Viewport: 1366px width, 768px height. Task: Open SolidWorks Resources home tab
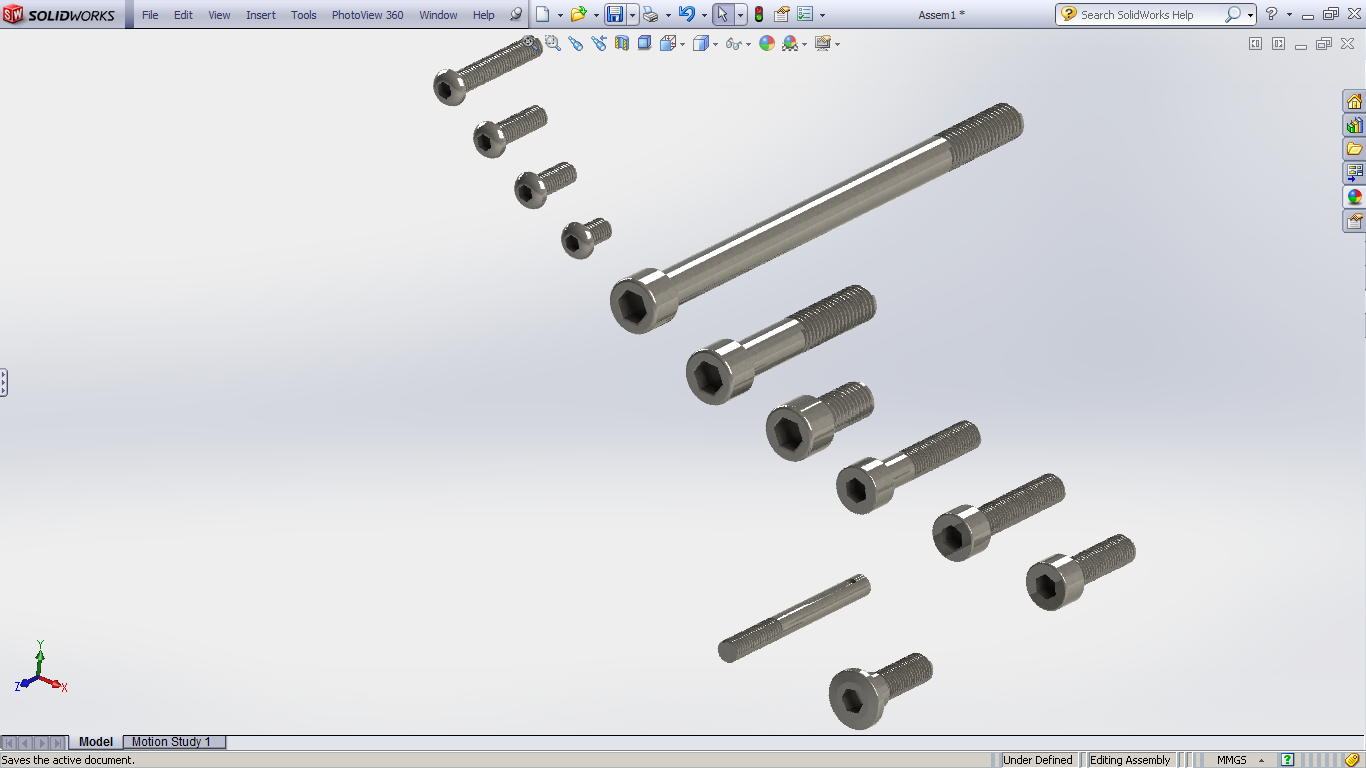[1354, 101]
